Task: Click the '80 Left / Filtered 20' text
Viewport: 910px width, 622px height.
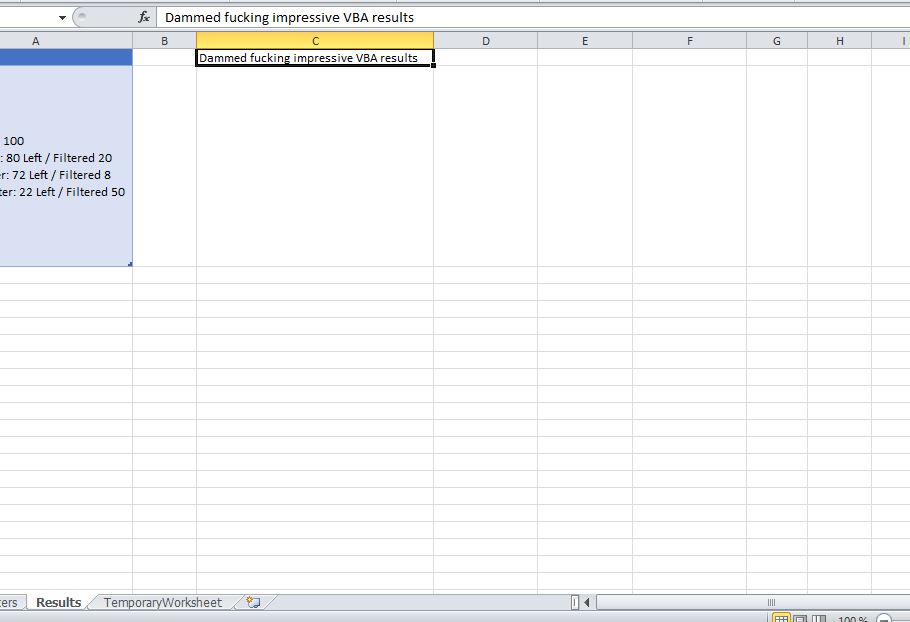Action: (x=59, y=158)
